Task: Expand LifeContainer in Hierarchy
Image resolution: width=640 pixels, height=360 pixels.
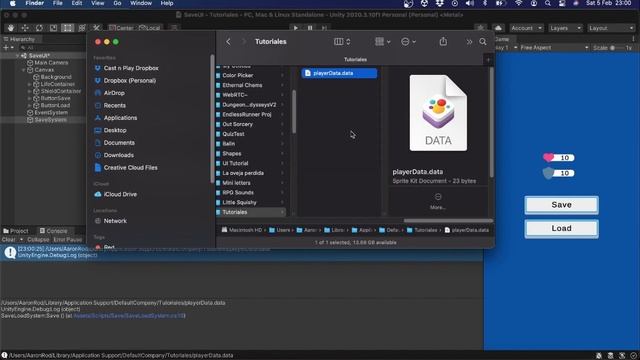Action: pos(29,84)
